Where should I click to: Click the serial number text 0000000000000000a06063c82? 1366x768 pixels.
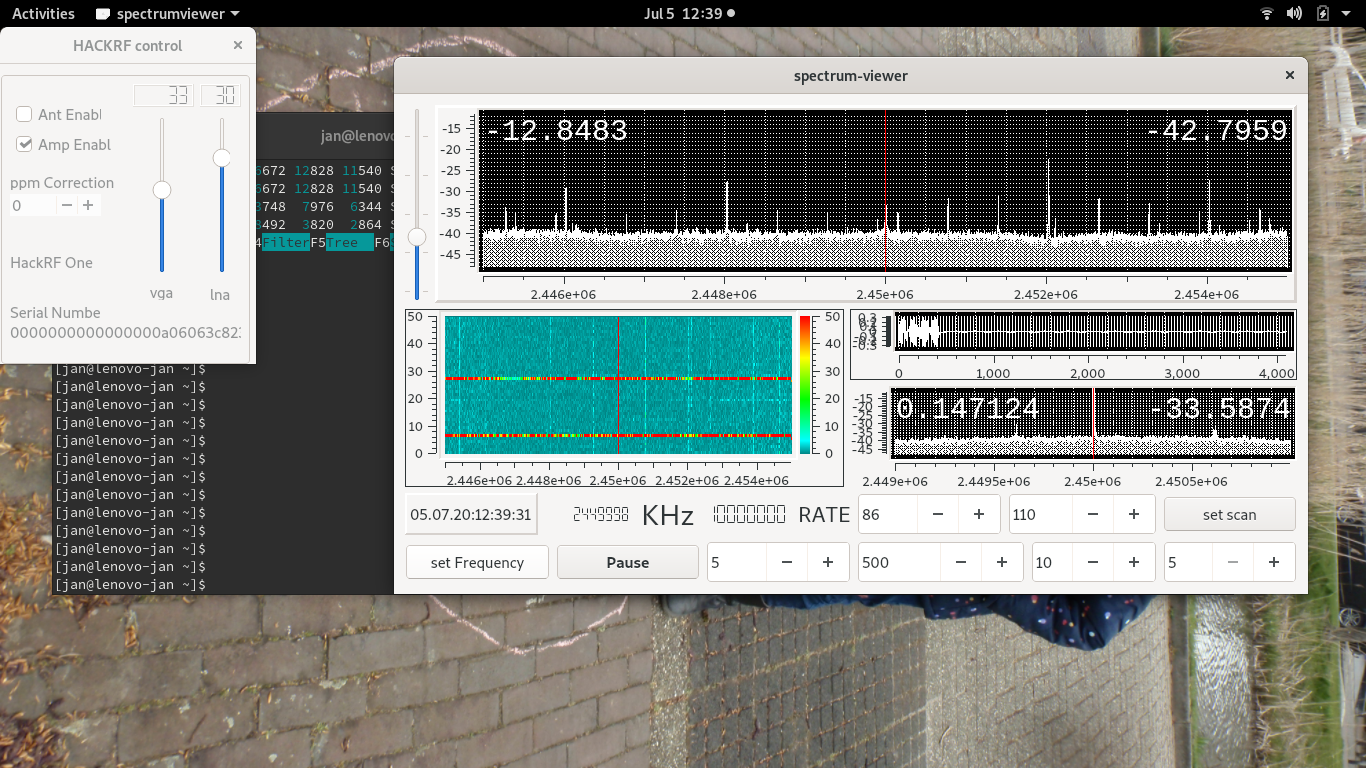[x=125, y=332]
